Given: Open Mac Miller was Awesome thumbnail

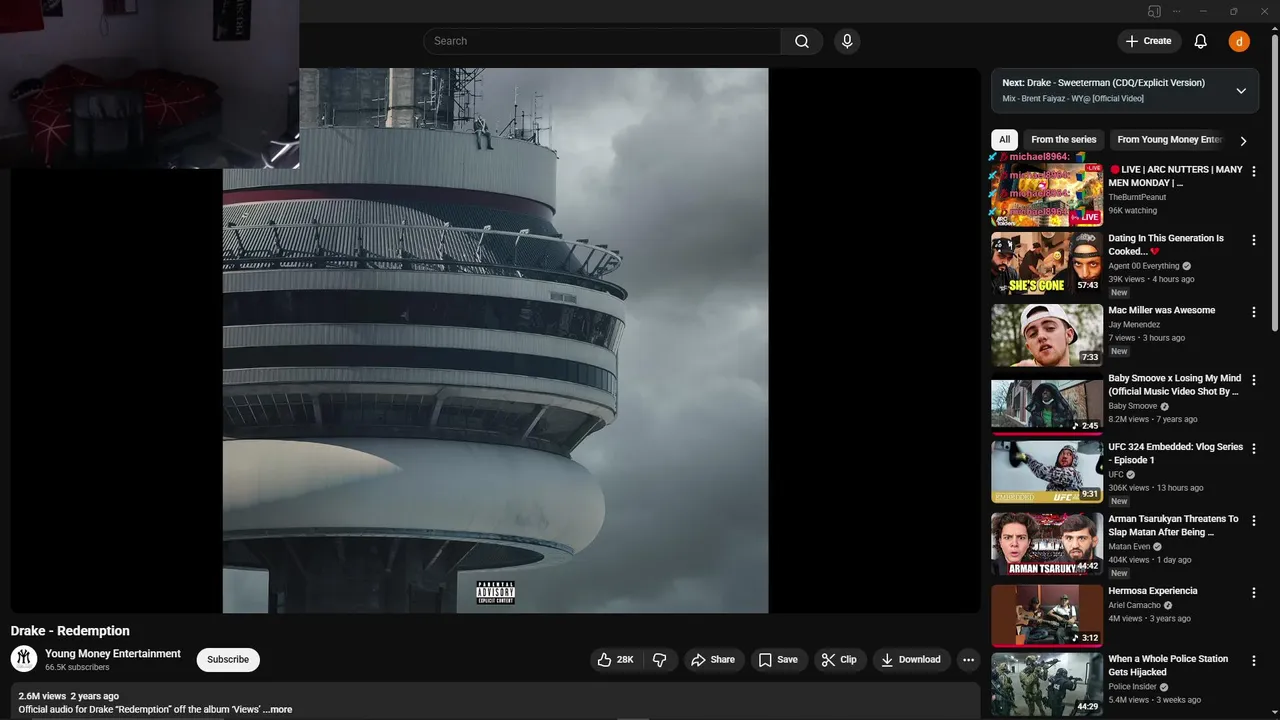Looking at the screenshot, I should click(x=1047, y=335).
